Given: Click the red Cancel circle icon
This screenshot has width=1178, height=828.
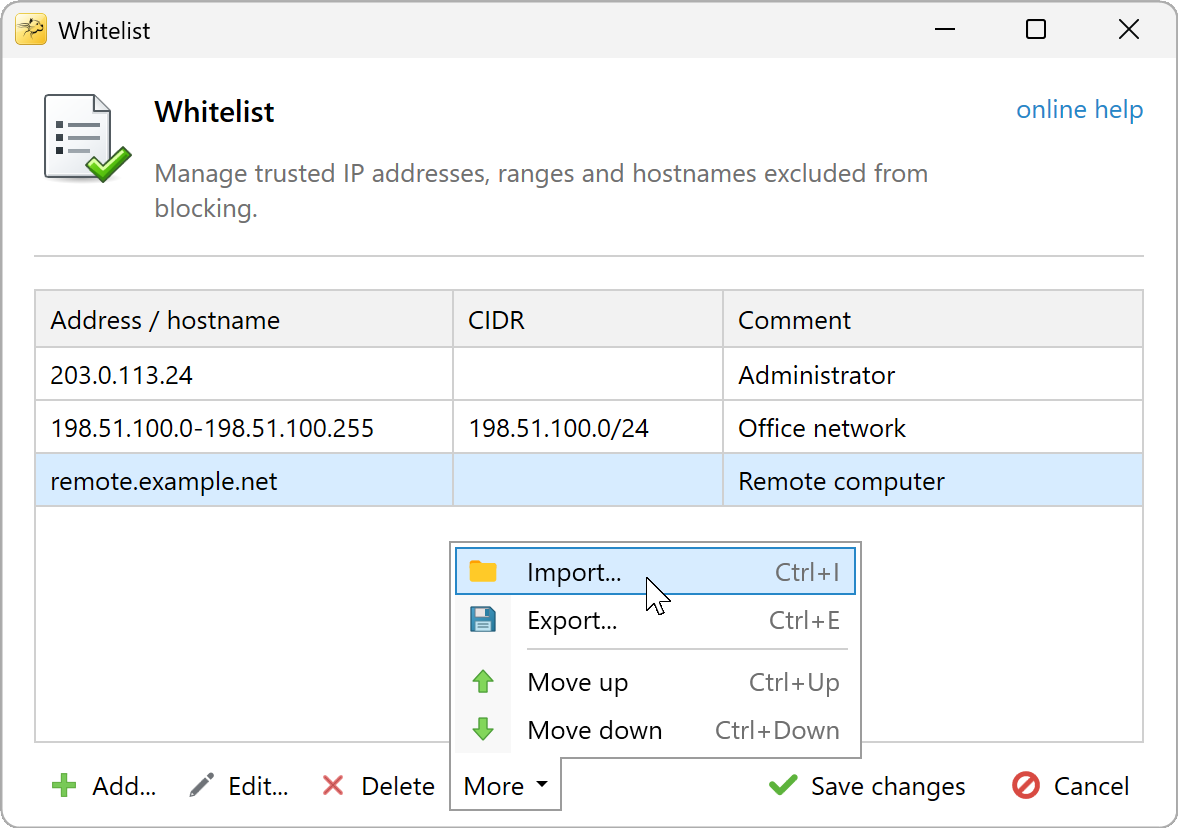Looking at the screenshot, I should coord(1025,785).
